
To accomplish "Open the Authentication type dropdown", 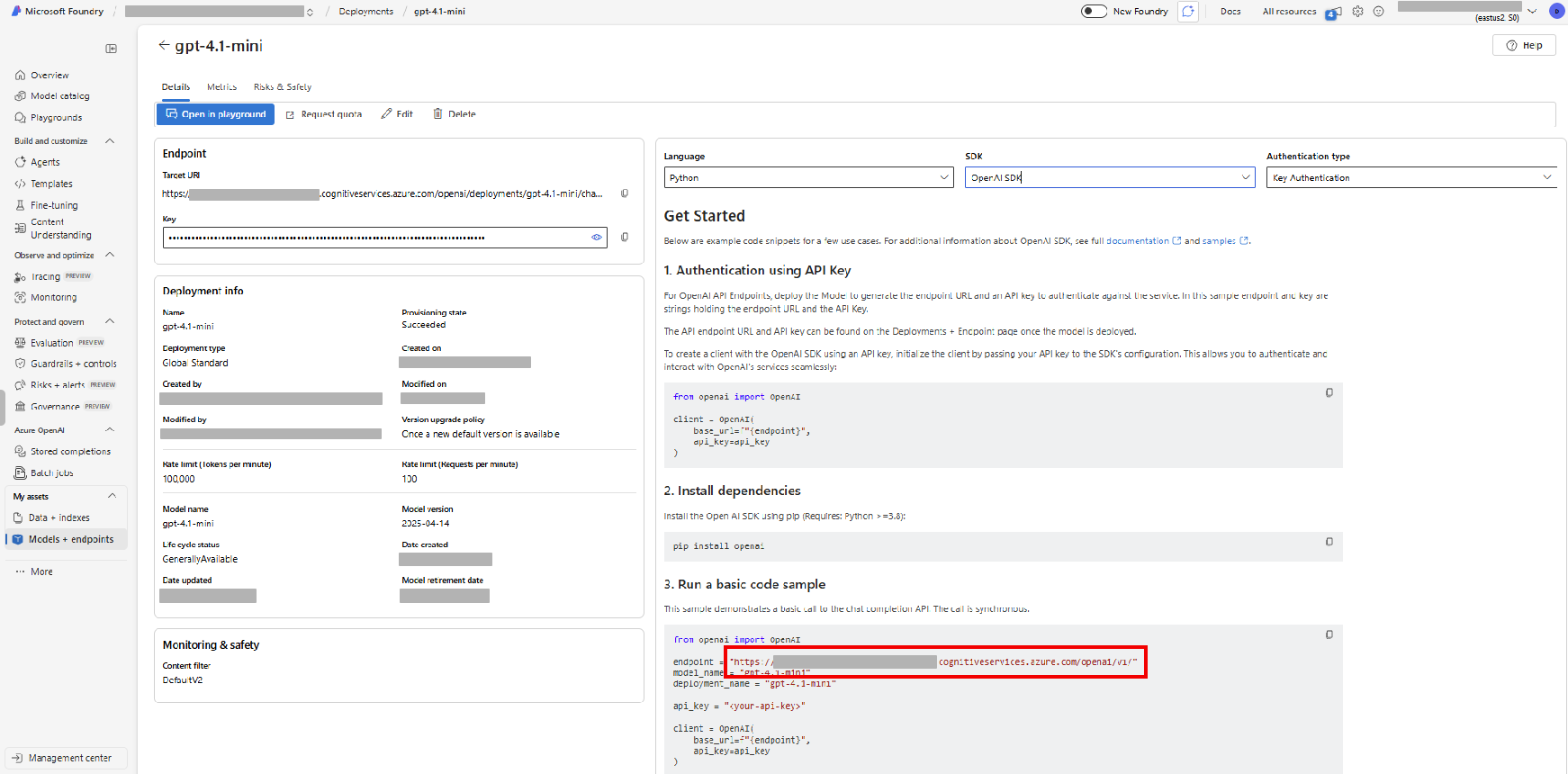I will pos(1411,177).
